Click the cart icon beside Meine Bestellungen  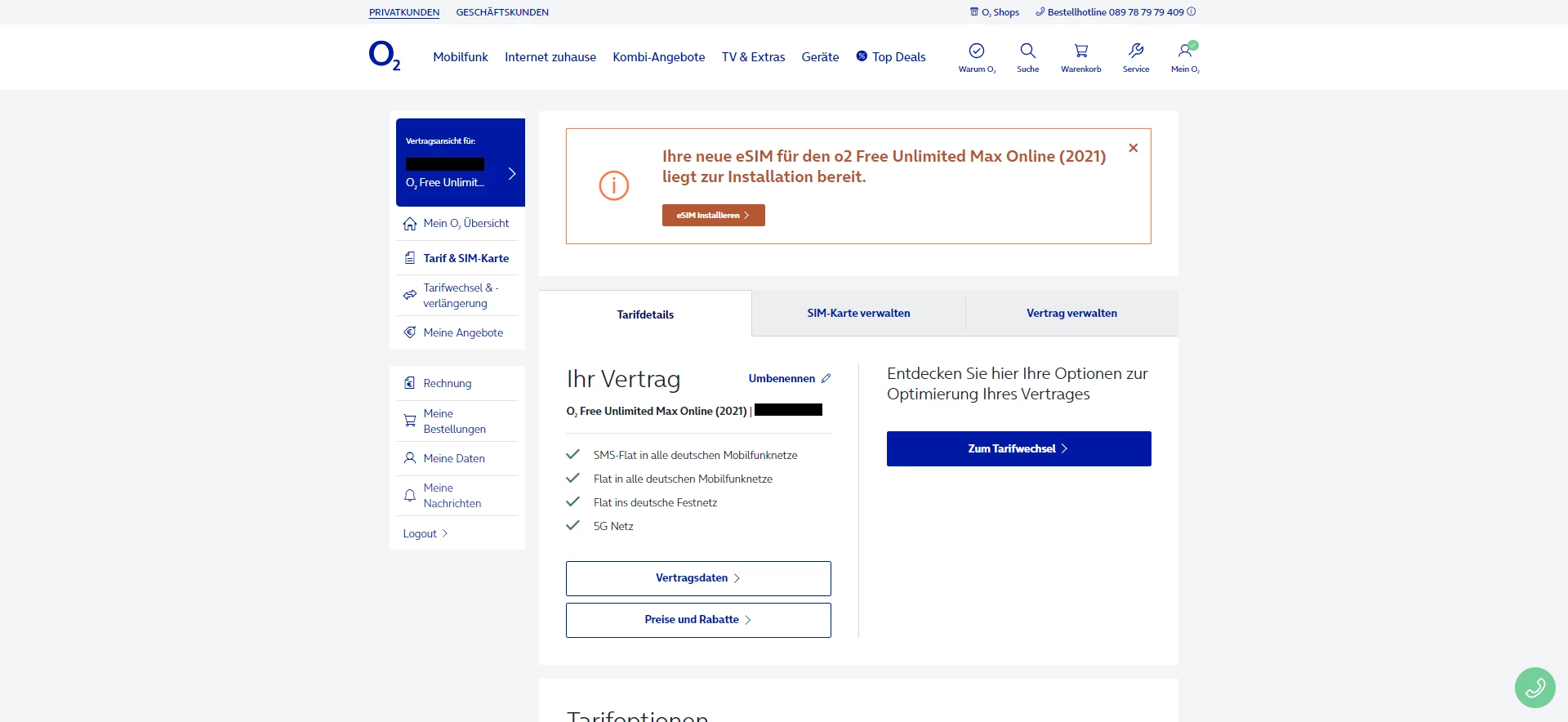pyautogui.click(x=410, y=421)
